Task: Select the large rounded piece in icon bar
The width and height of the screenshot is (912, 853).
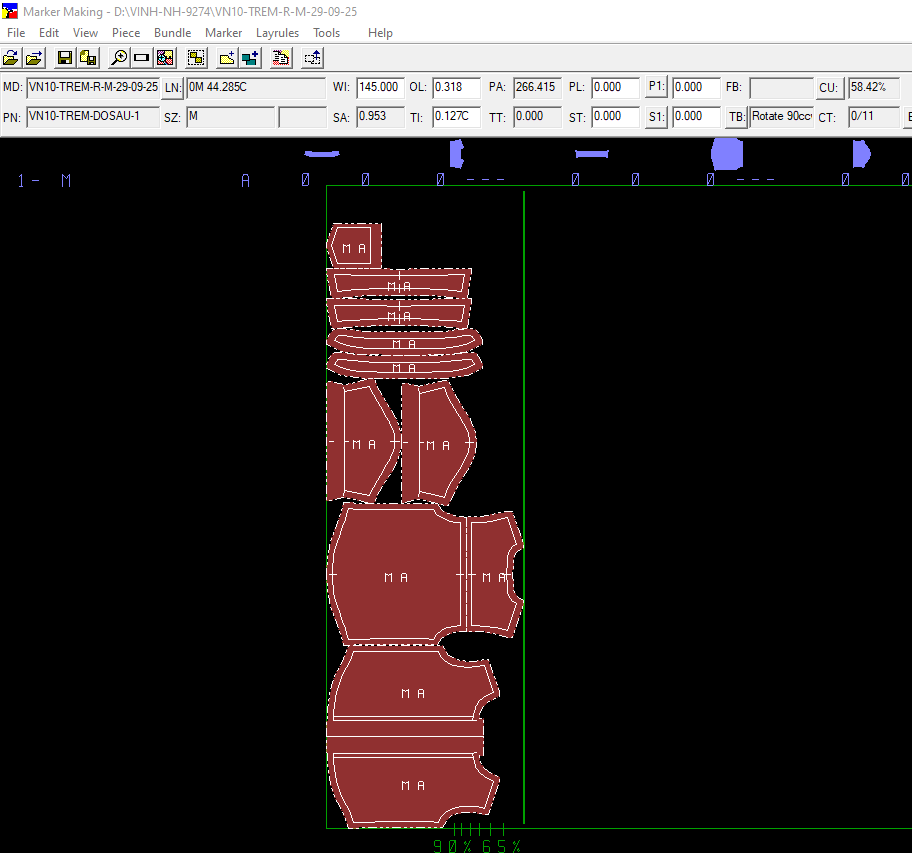Action: [727, 154]
